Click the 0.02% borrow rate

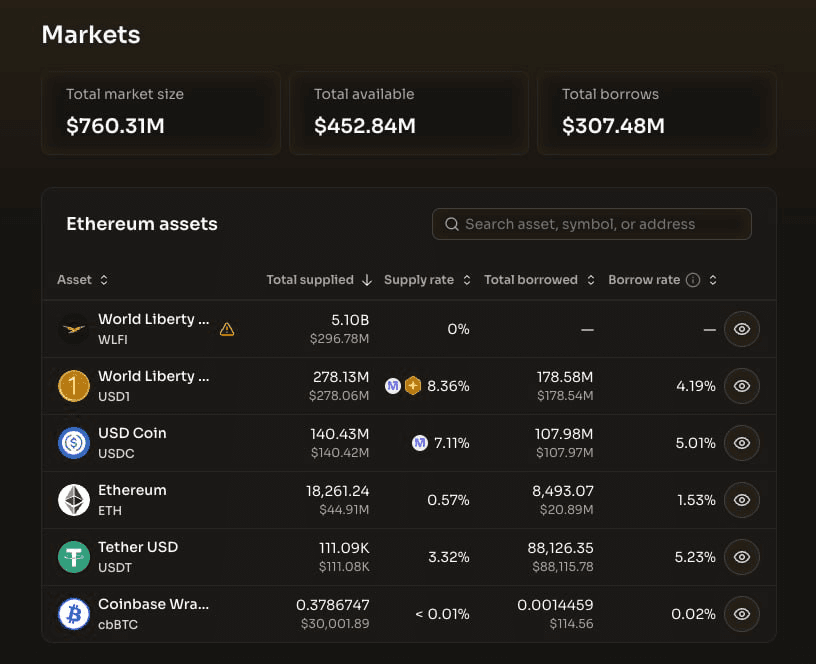click(693, 614)
